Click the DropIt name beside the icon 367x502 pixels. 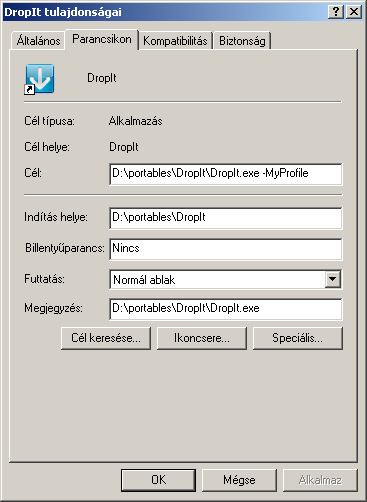[x=102, y=78]
